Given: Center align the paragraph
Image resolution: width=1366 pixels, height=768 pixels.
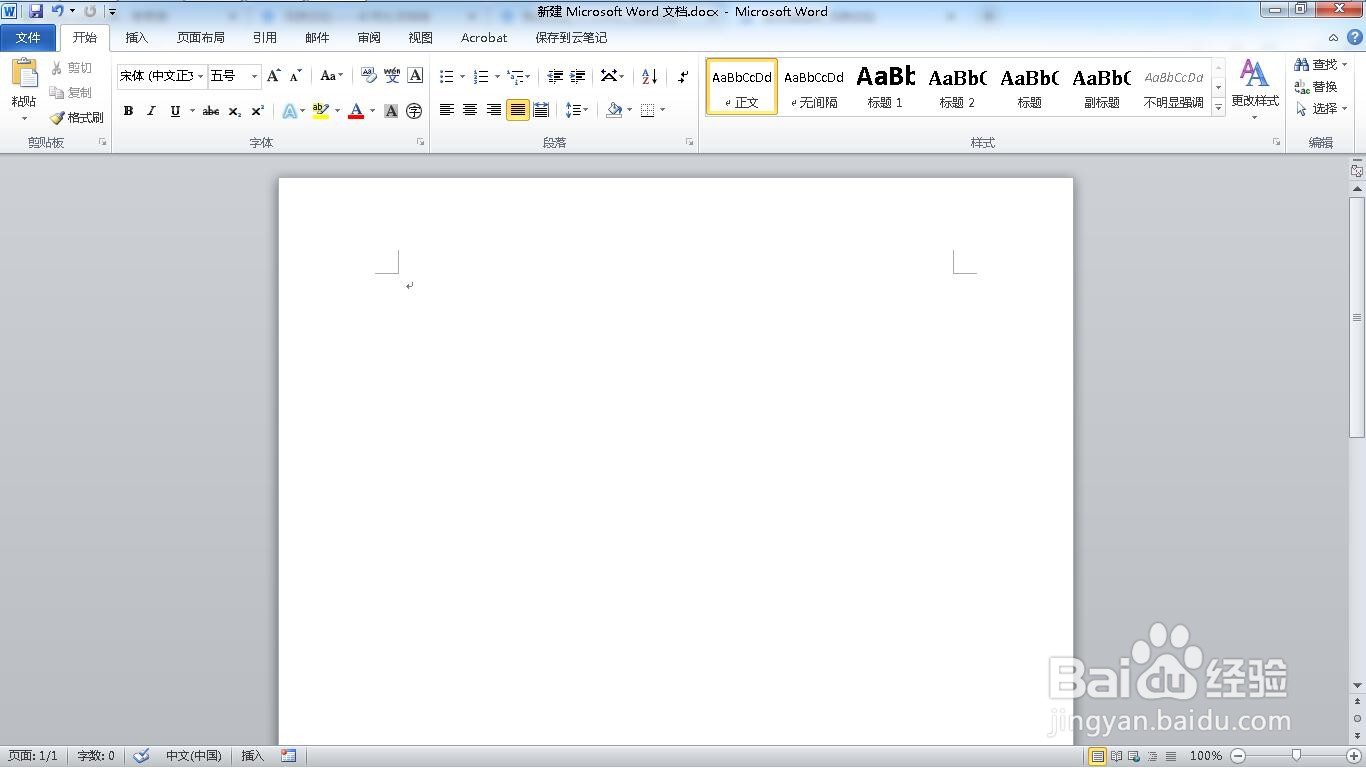Looking at the screenshot, I should click(x=470, y=110).
